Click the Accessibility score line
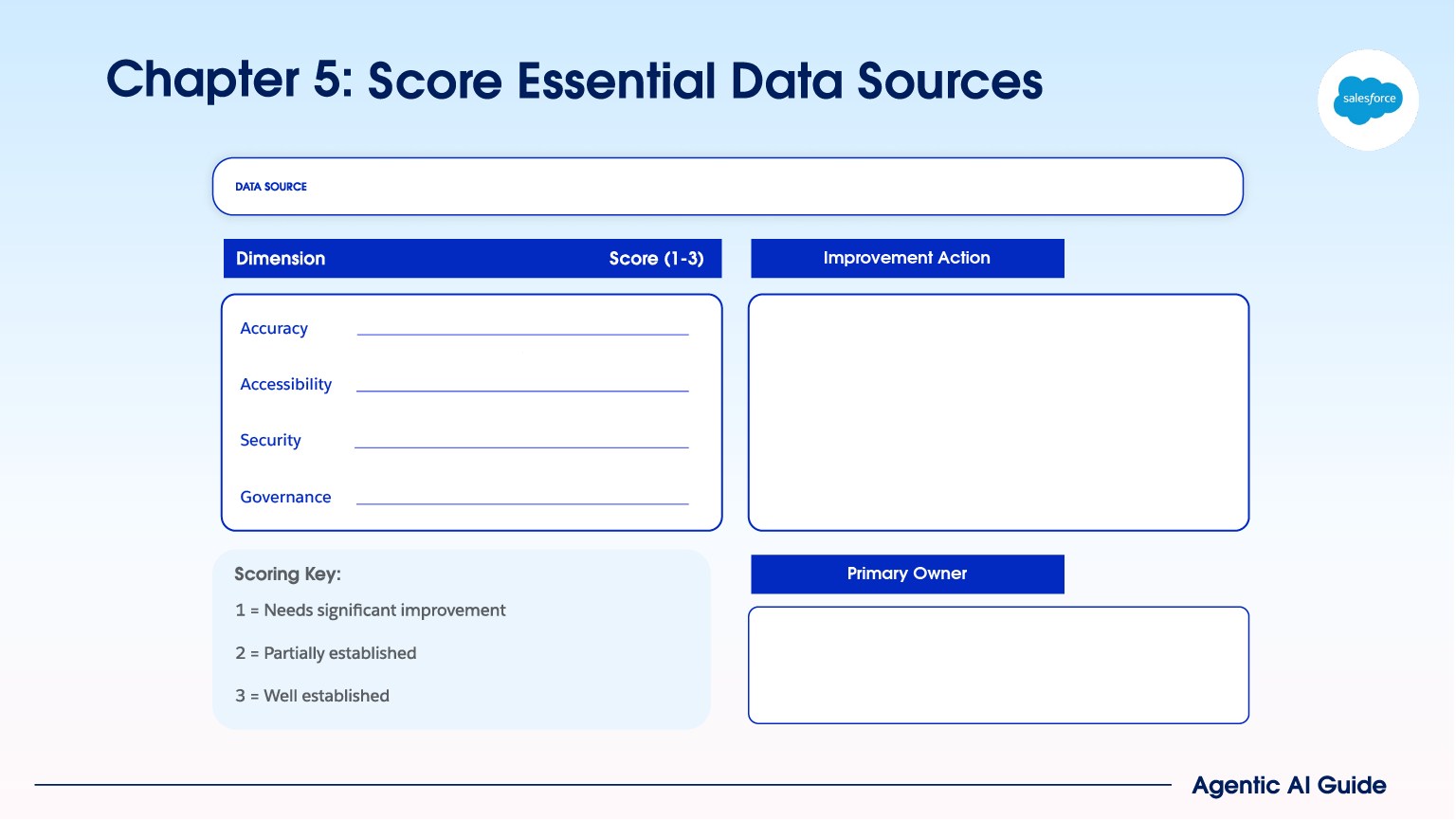 (522, 390)
